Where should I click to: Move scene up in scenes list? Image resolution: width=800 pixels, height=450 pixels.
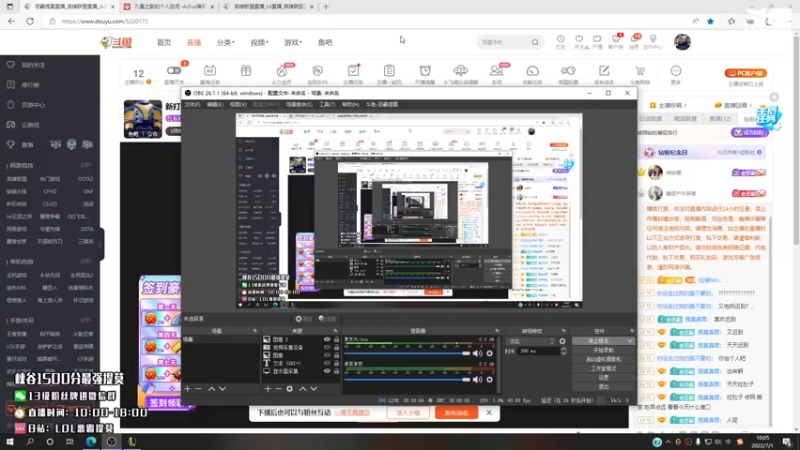click(x=211, y=389)
